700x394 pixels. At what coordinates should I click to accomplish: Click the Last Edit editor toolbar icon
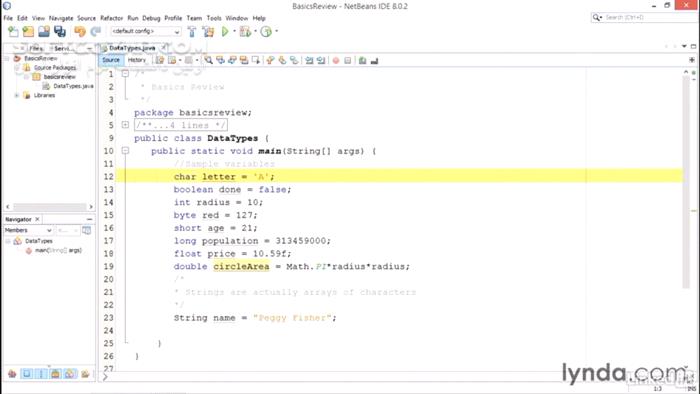160,60
